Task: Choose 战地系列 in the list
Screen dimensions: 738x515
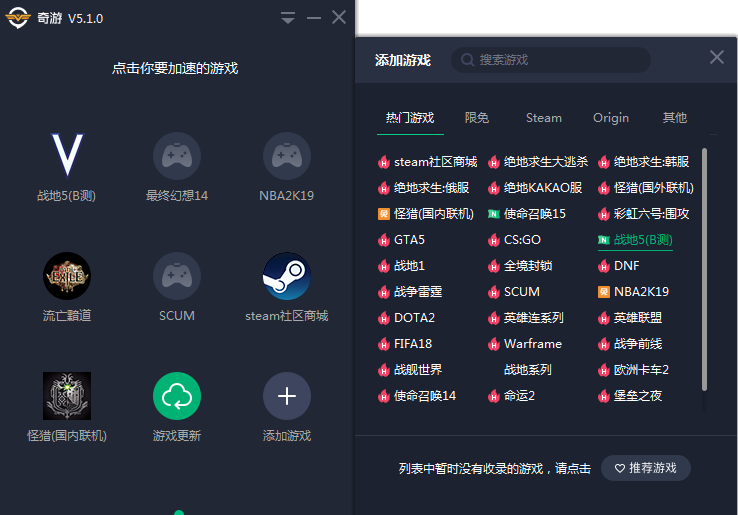Action: coord(528,370)
